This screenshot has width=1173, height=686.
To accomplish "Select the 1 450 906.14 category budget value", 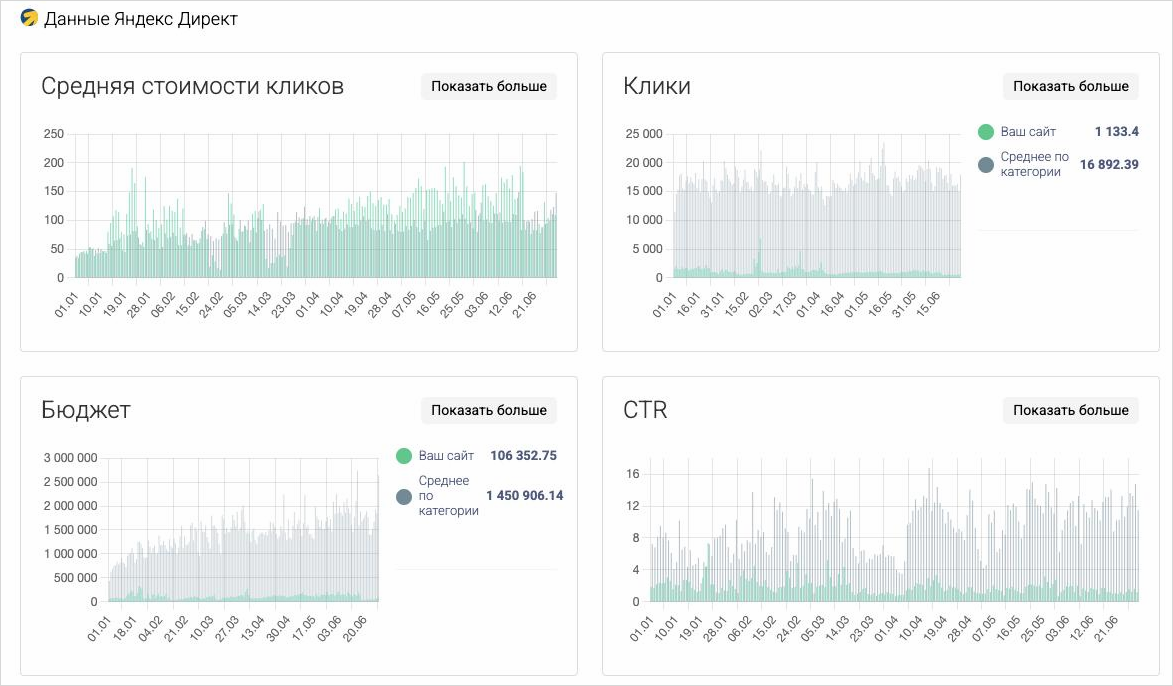I will point(524,496).
